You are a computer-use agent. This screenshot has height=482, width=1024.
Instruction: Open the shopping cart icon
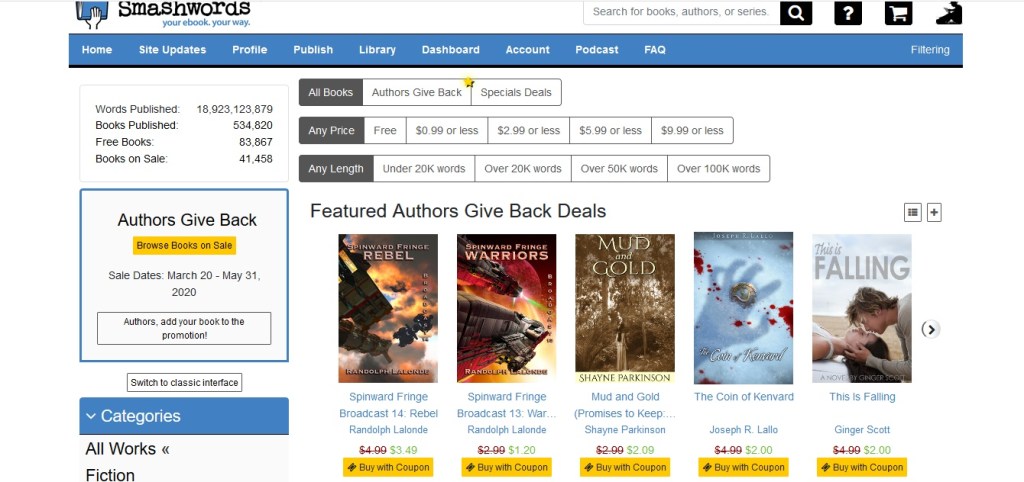pos(898,12)
